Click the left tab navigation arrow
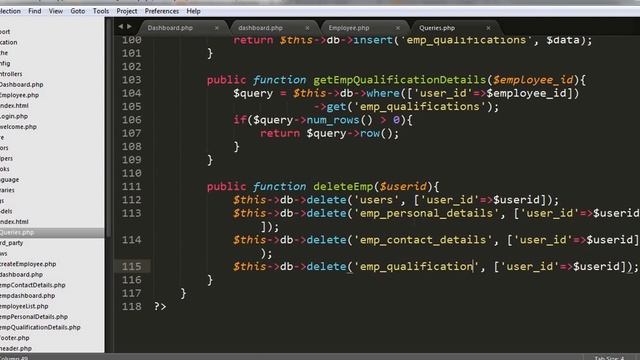Screen dimensions: 640x360 coord(120,27)
